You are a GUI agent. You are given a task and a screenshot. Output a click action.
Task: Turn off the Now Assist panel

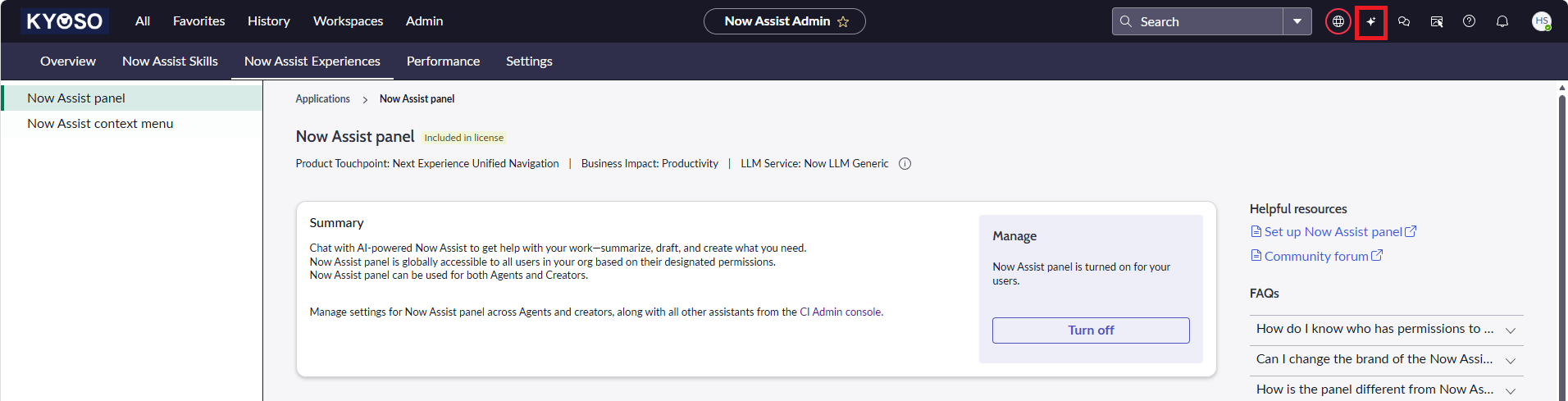(1091, 330)
